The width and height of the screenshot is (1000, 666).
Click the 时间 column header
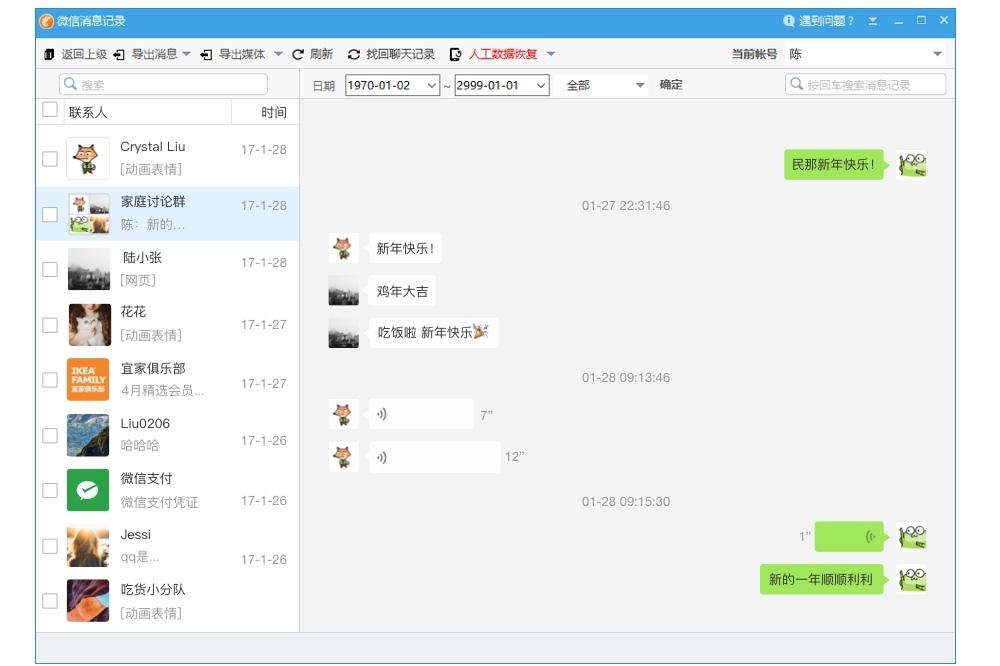point(274,112)
